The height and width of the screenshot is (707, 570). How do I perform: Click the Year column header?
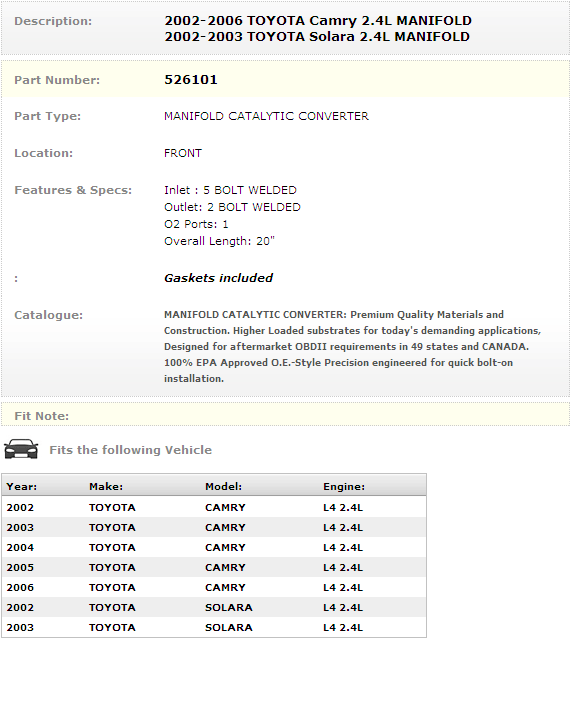tap(22, 487)
